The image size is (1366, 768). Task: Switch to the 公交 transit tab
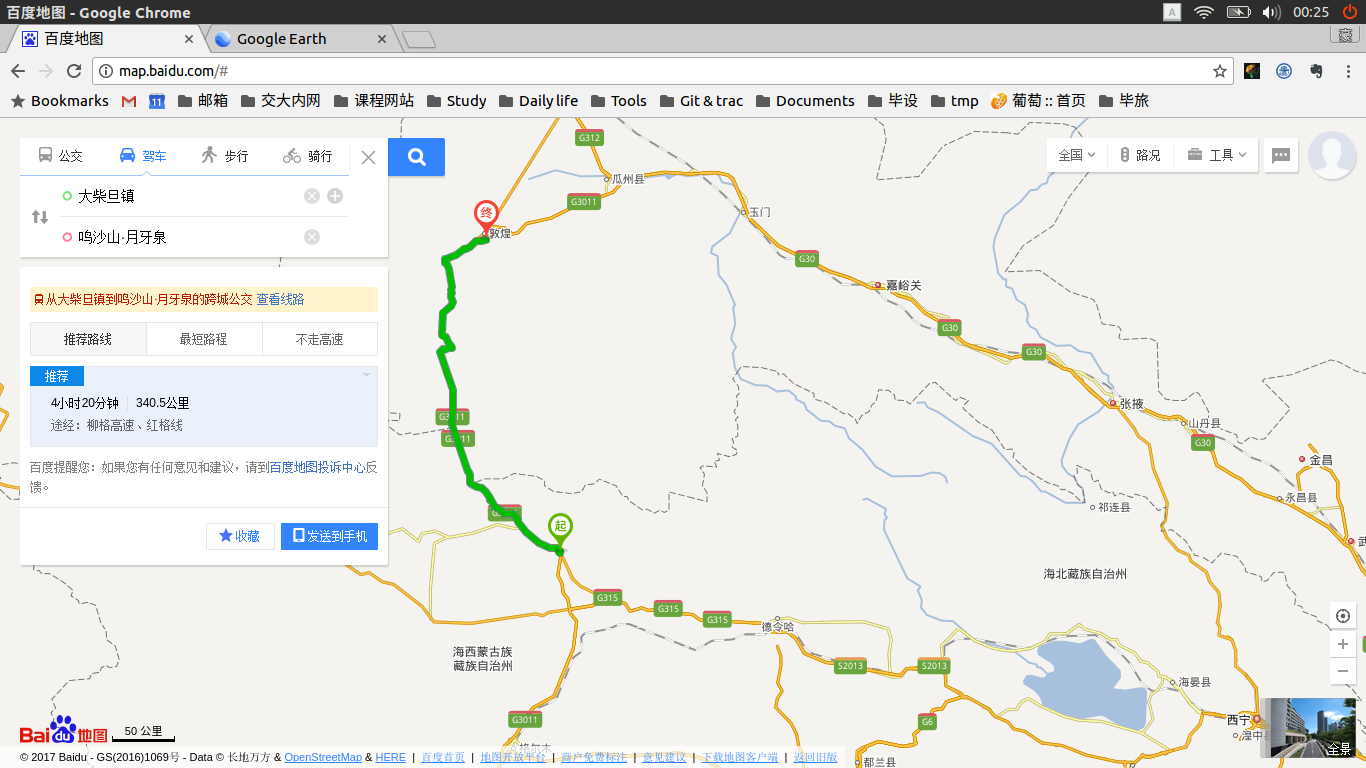[61, 156]
